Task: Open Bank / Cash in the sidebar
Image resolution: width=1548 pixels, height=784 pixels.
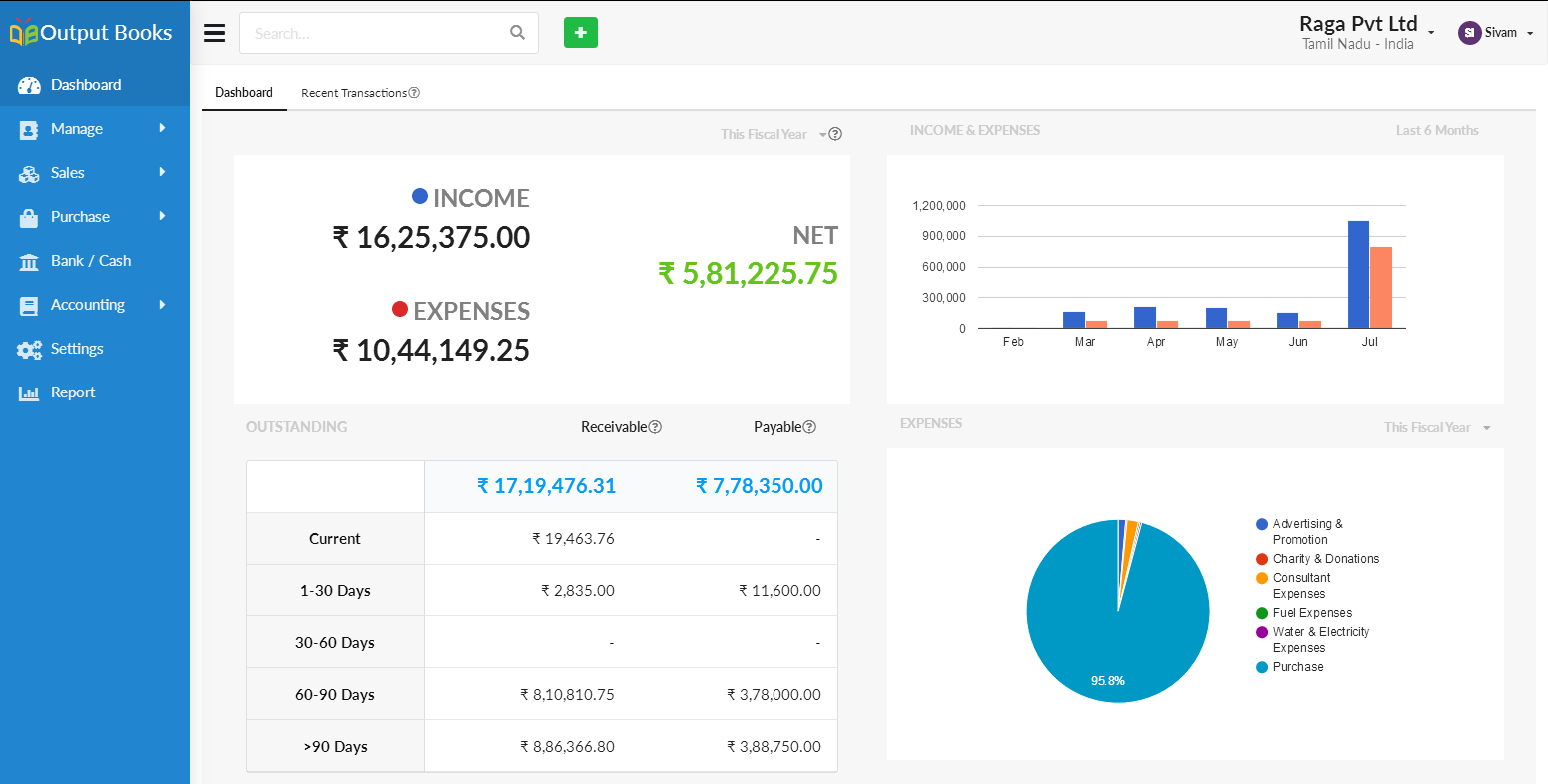Action: pos(95,261)
